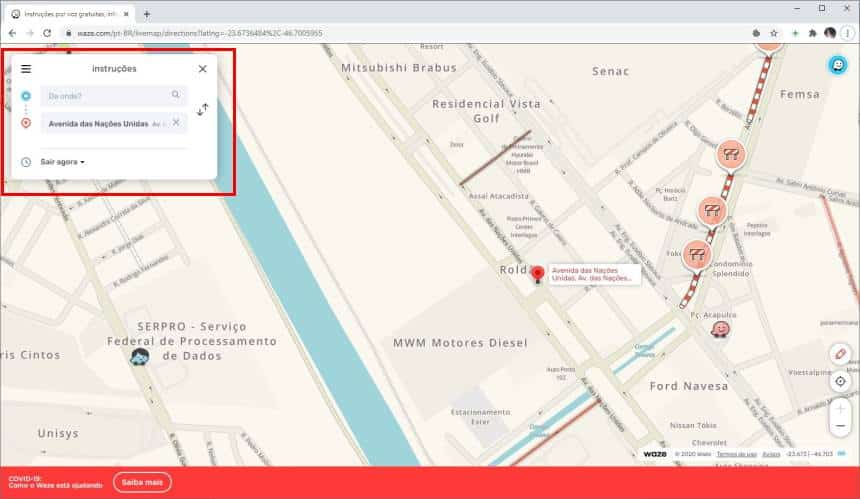Viewport: 860px width, 499px height.
Task: Click the Waze logo in the map footer
Action: click(x=655, y=454)
